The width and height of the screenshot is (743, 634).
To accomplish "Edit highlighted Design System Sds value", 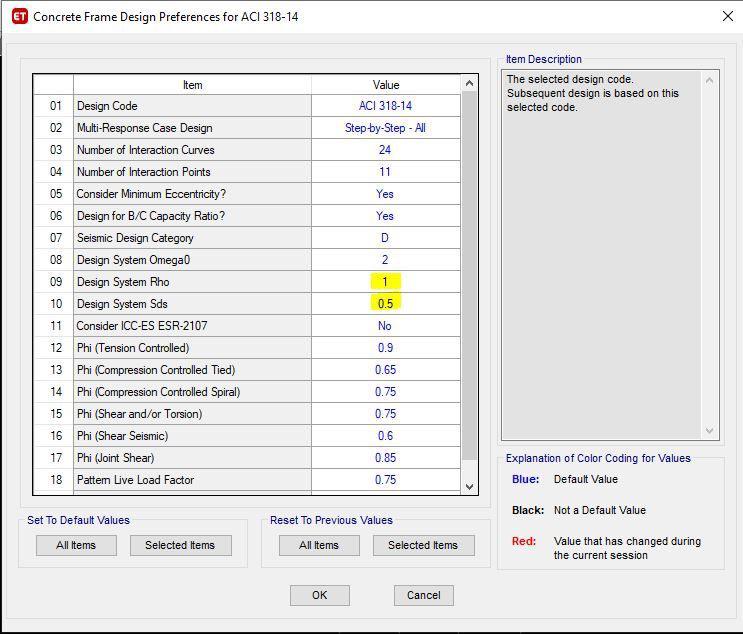I will [x=385, y=304].
